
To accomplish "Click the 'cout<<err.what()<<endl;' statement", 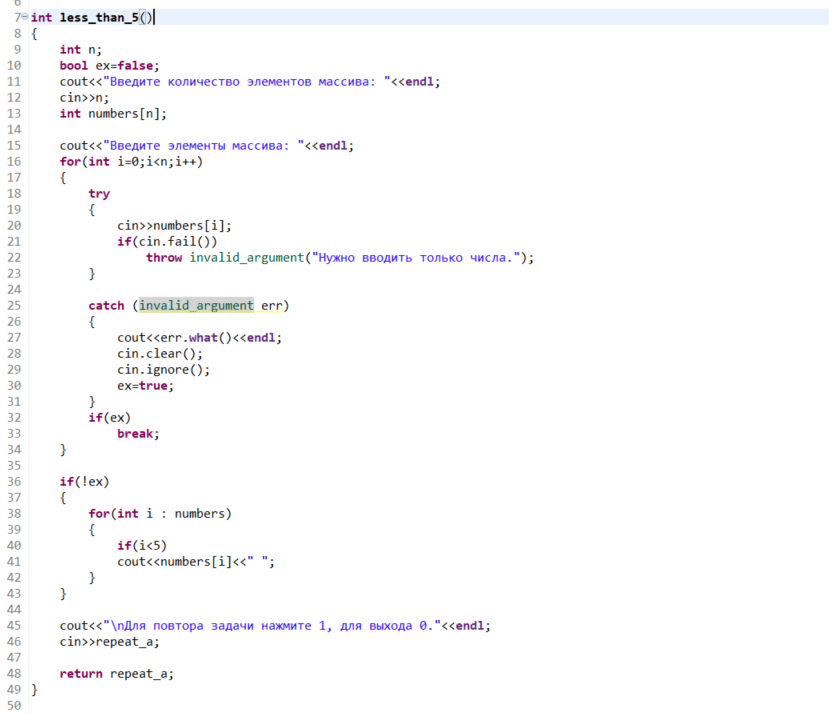I will 199,337.
